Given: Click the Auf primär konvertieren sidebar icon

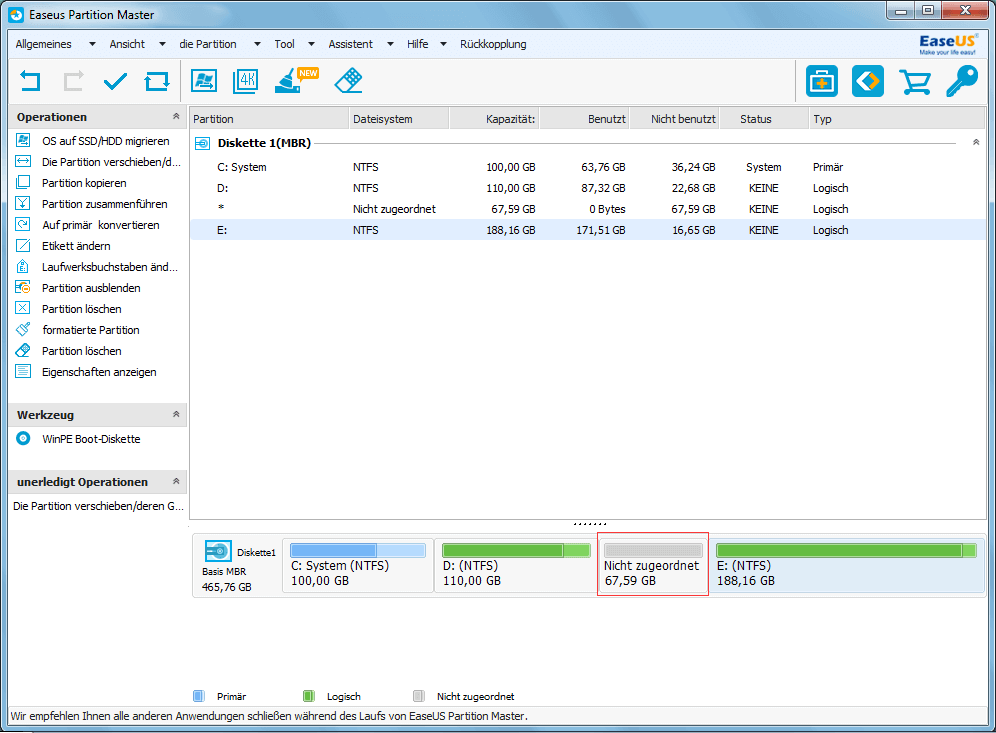Looking at the screenshot, I should (23, 224).
